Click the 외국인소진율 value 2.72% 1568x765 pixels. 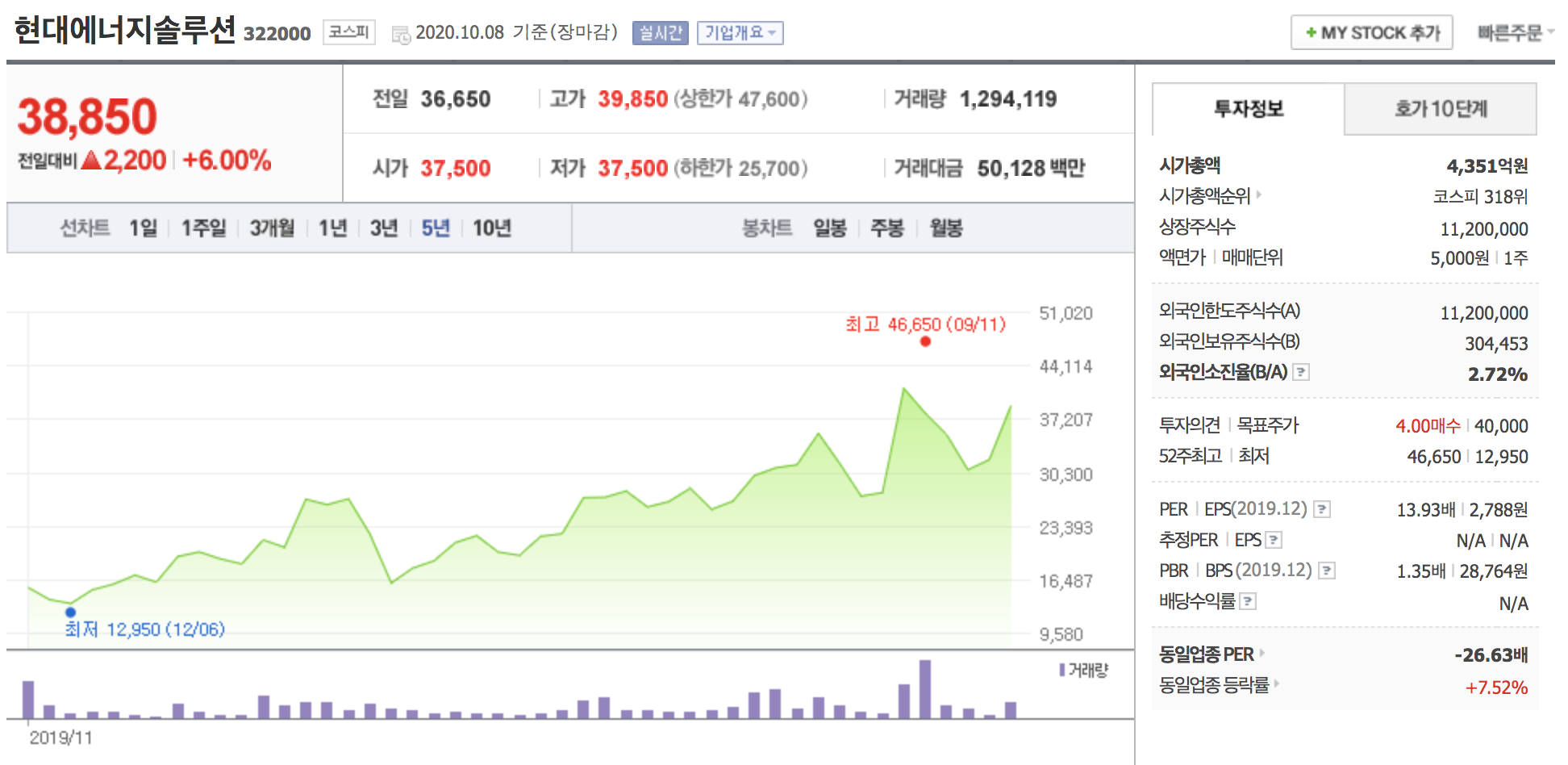point(1498,374)
